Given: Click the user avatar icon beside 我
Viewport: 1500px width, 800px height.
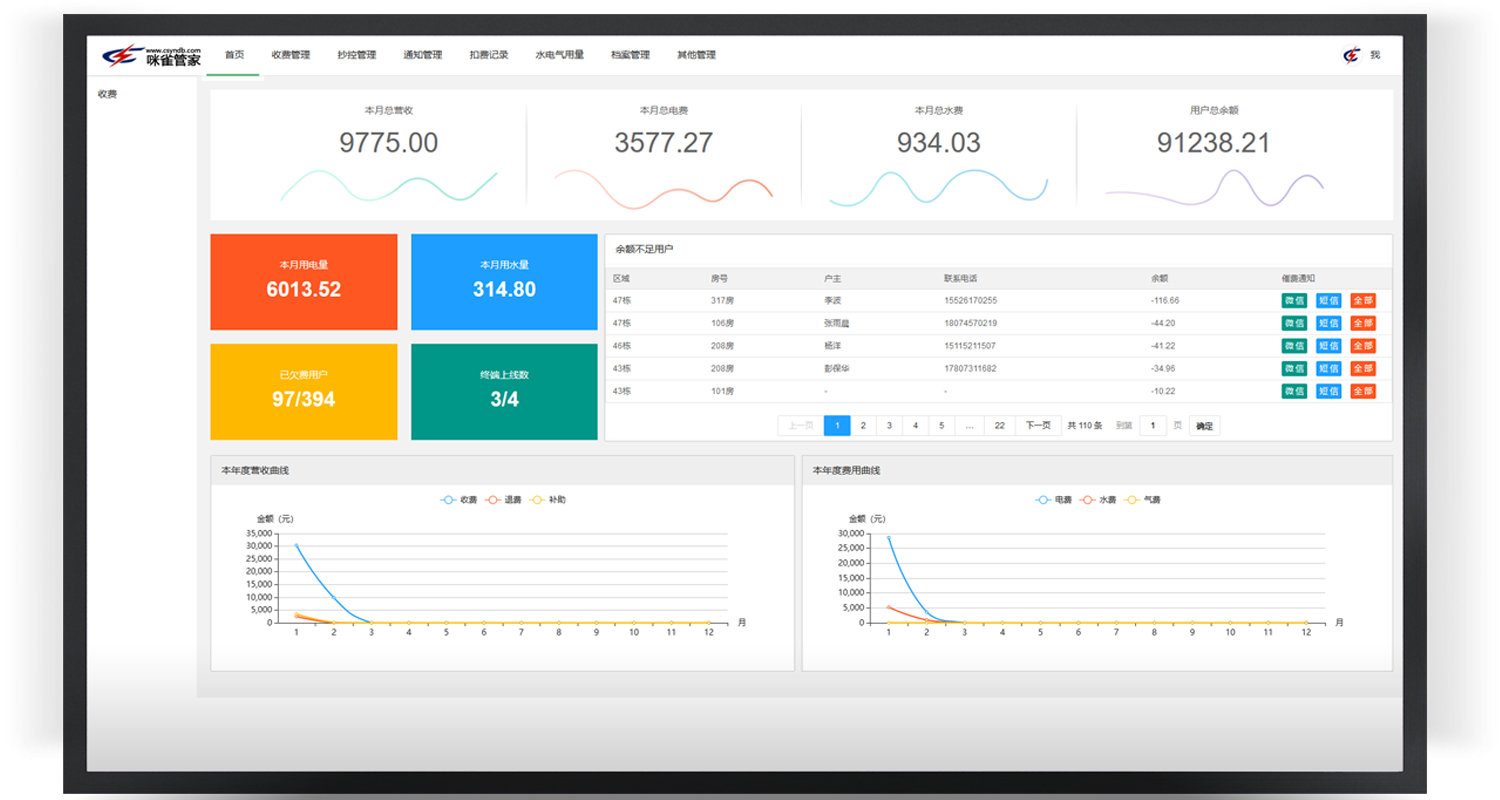Looking at the screenshot, I should pos(1352,55).
